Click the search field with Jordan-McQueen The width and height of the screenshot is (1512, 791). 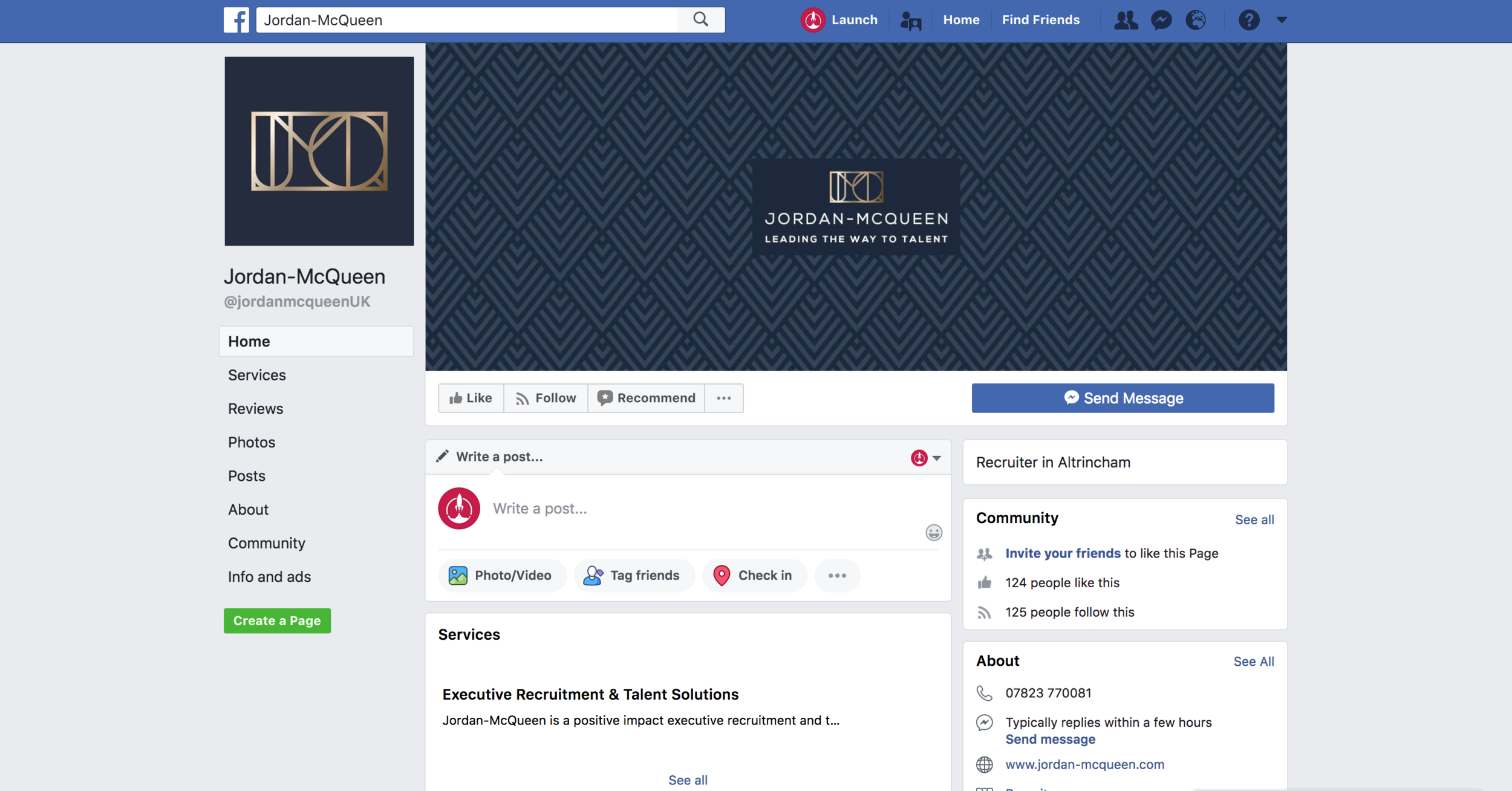(467, 20)
